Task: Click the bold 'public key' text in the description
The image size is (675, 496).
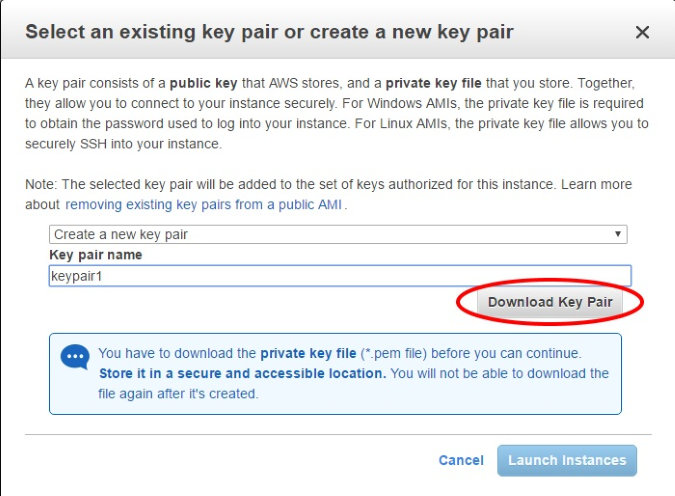Action: [203, 84]
